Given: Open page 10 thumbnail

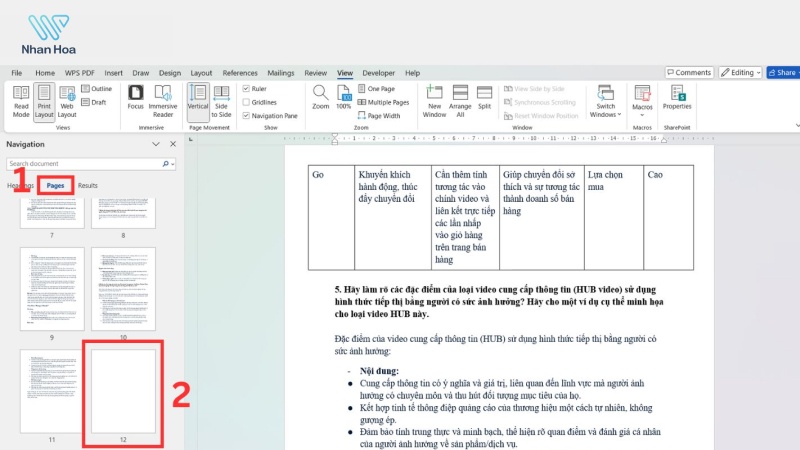Looking at the screenshot, I should (x=123, y=289).
